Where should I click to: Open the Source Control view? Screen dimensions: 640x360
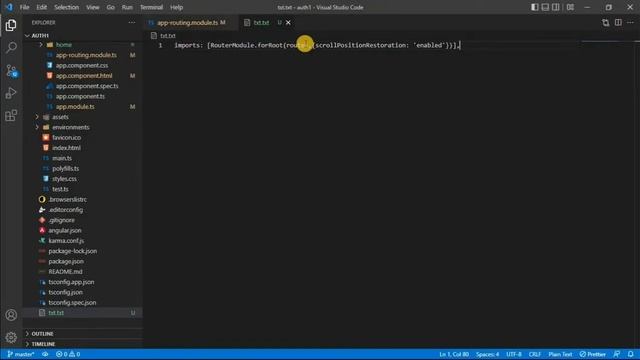(x=11, y=71)
